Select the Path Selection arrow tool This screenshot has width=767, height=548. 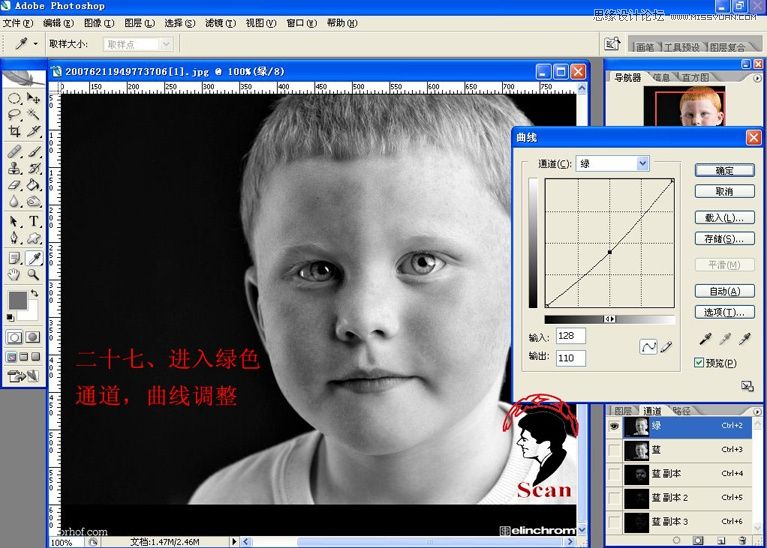[14, 222]
